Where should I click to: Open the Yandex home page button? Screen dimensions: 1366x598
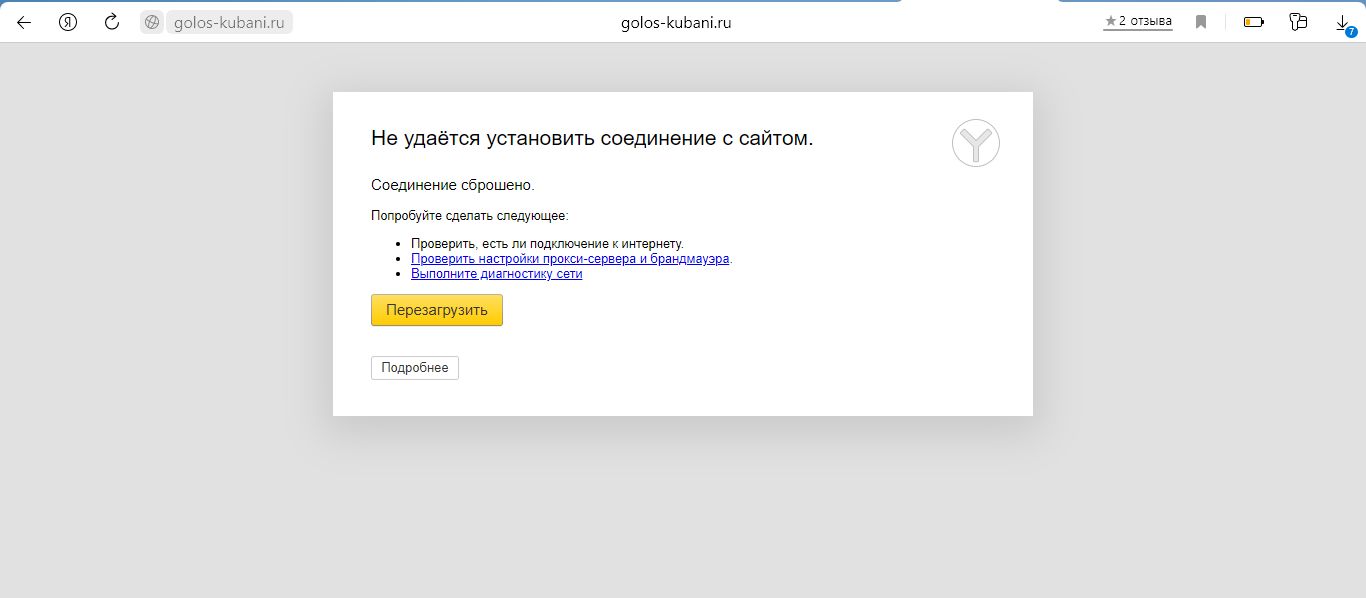[x=68, y=22]
